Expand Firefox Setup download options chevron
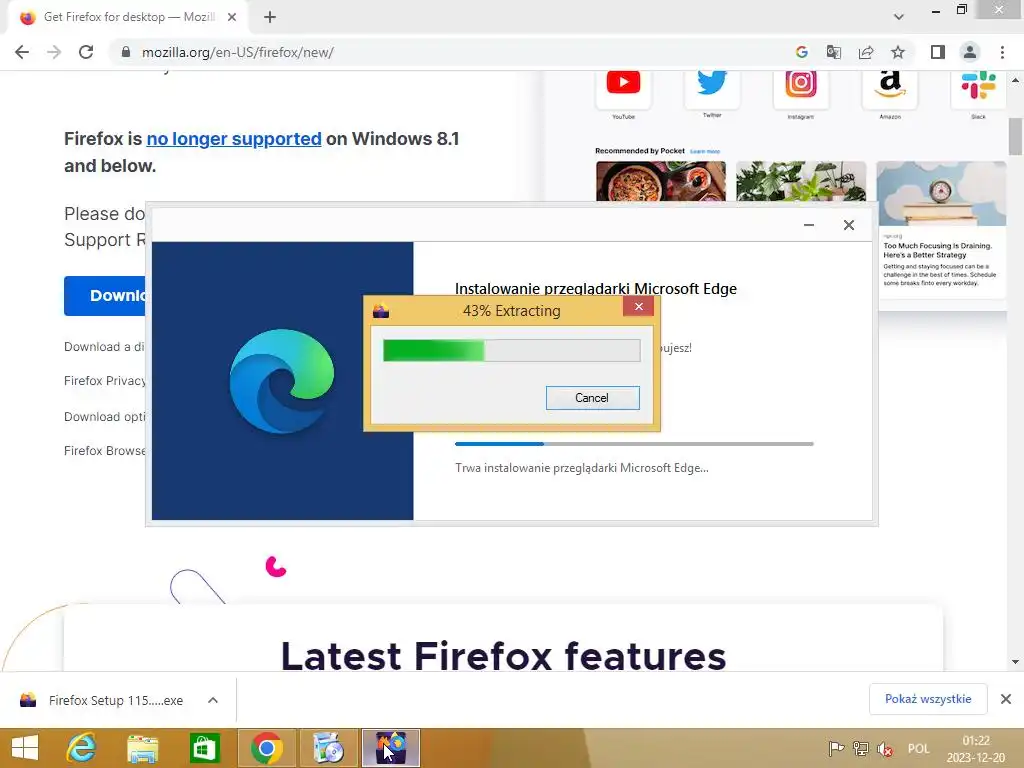Image resolution: width=1024 pixels, height=768 pixels. [213, 700]
